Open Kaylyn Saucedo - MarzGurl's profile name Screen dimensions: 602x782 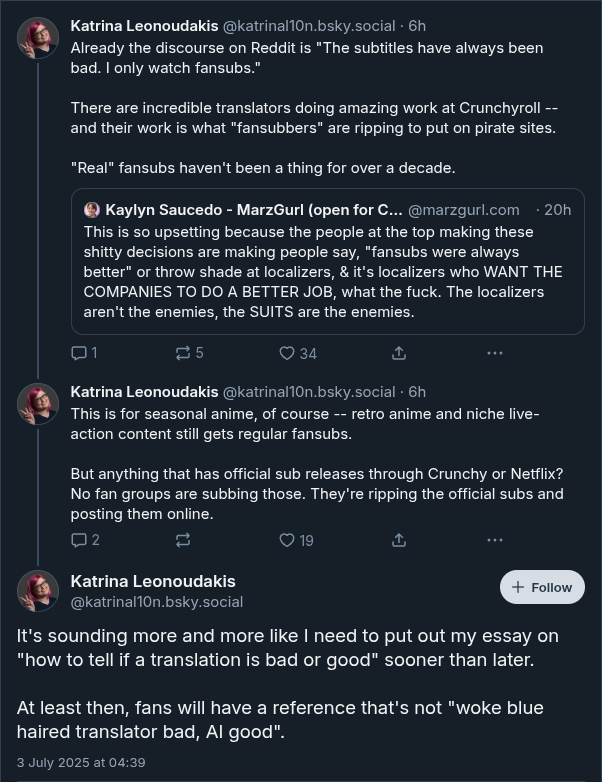click(x=254, y=210)
